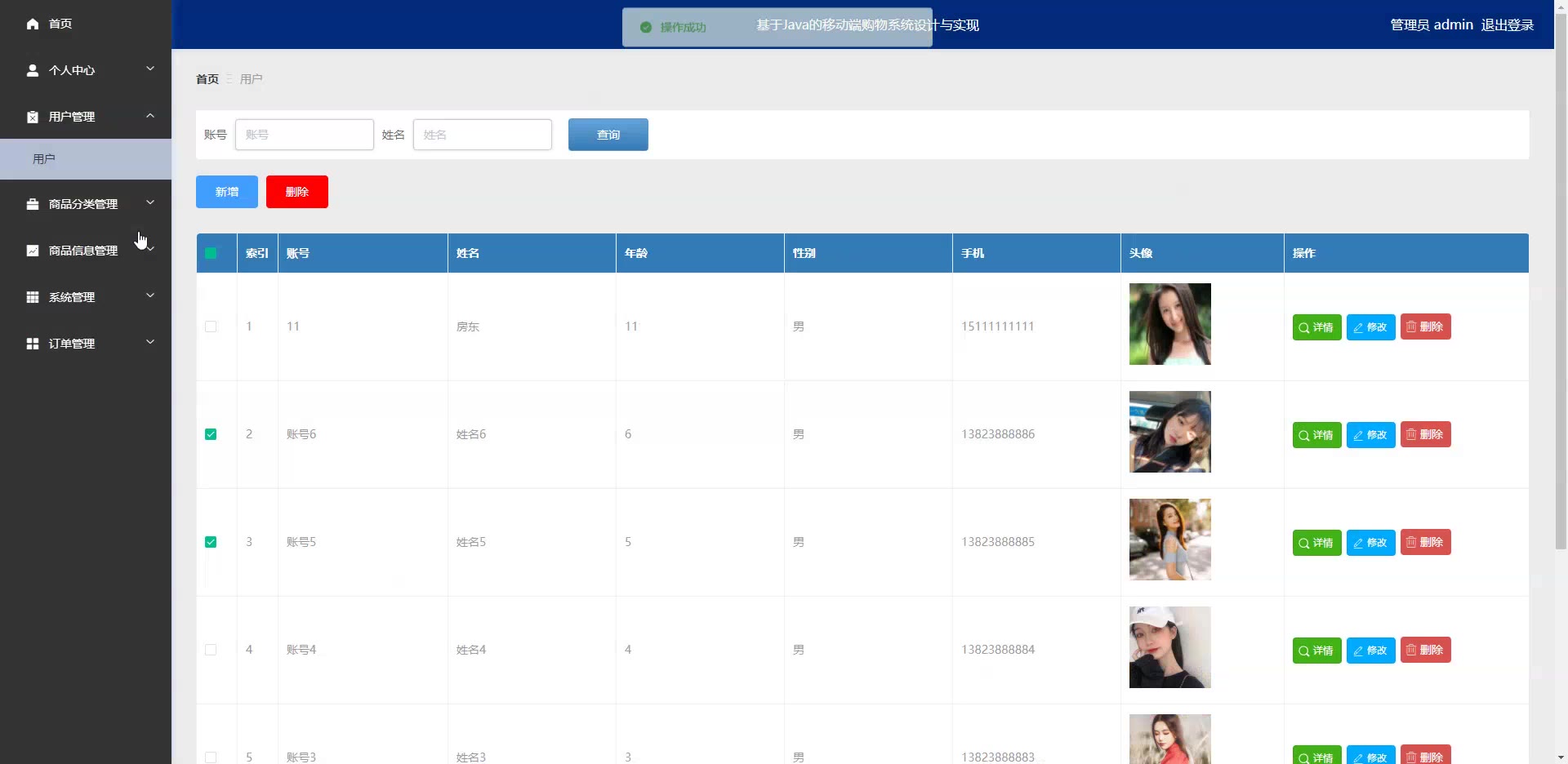
Task: Open details for row 11 房东
Action: tap(1316, 327)
